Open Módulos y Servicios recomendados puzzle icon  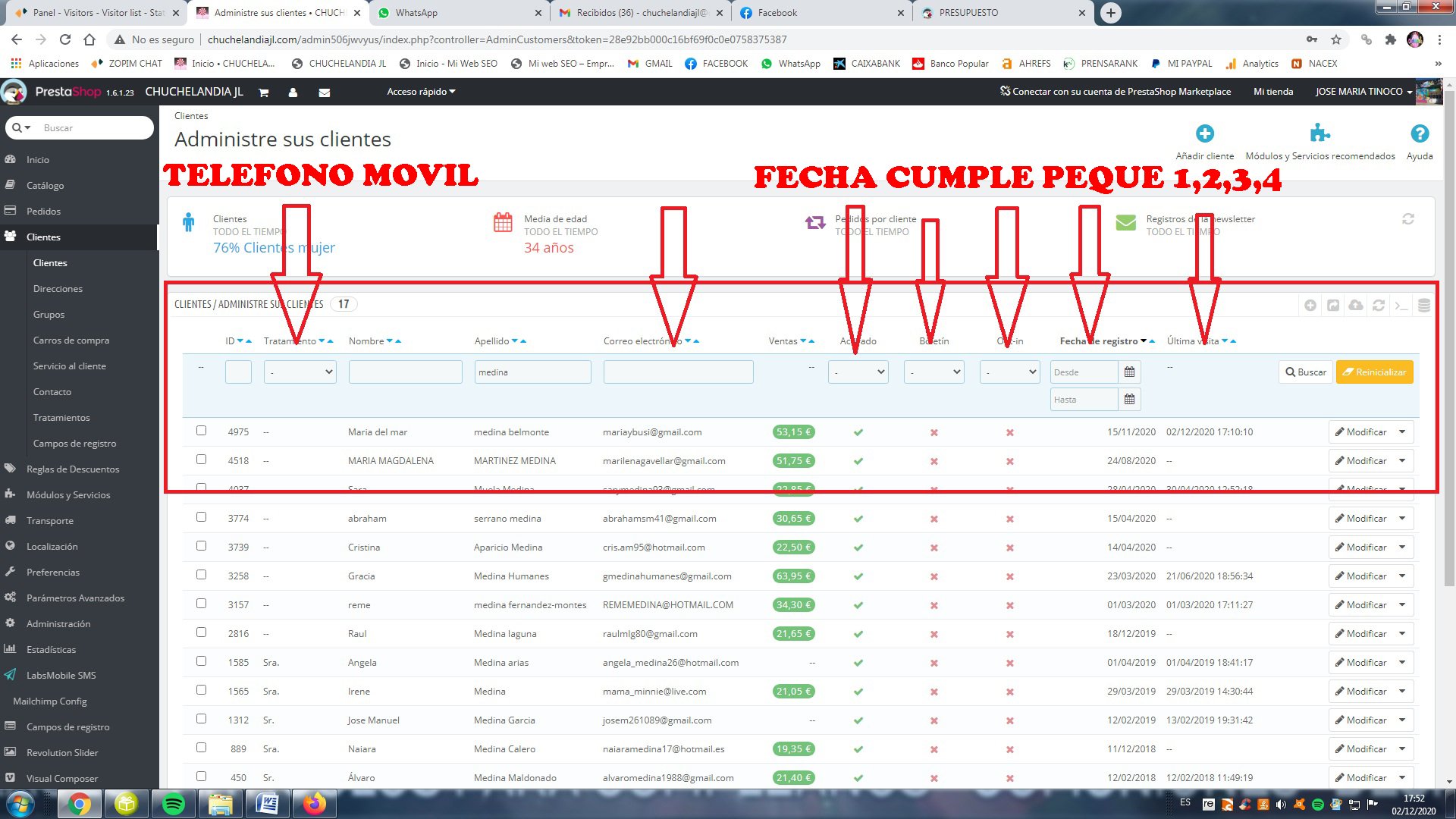pos(1319,133)
